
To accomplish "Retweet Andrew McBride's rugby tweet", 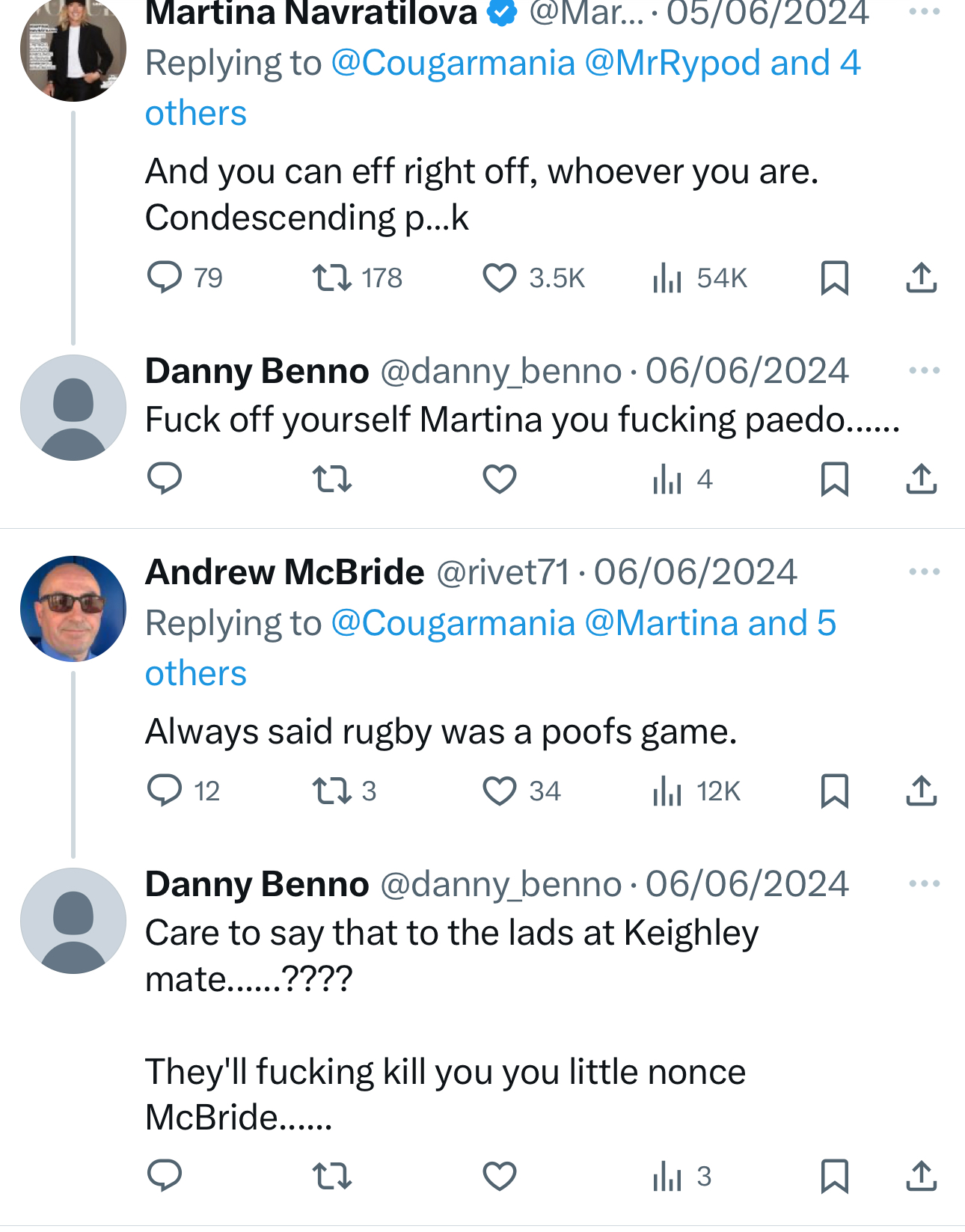I will click(x=331, y=791).
